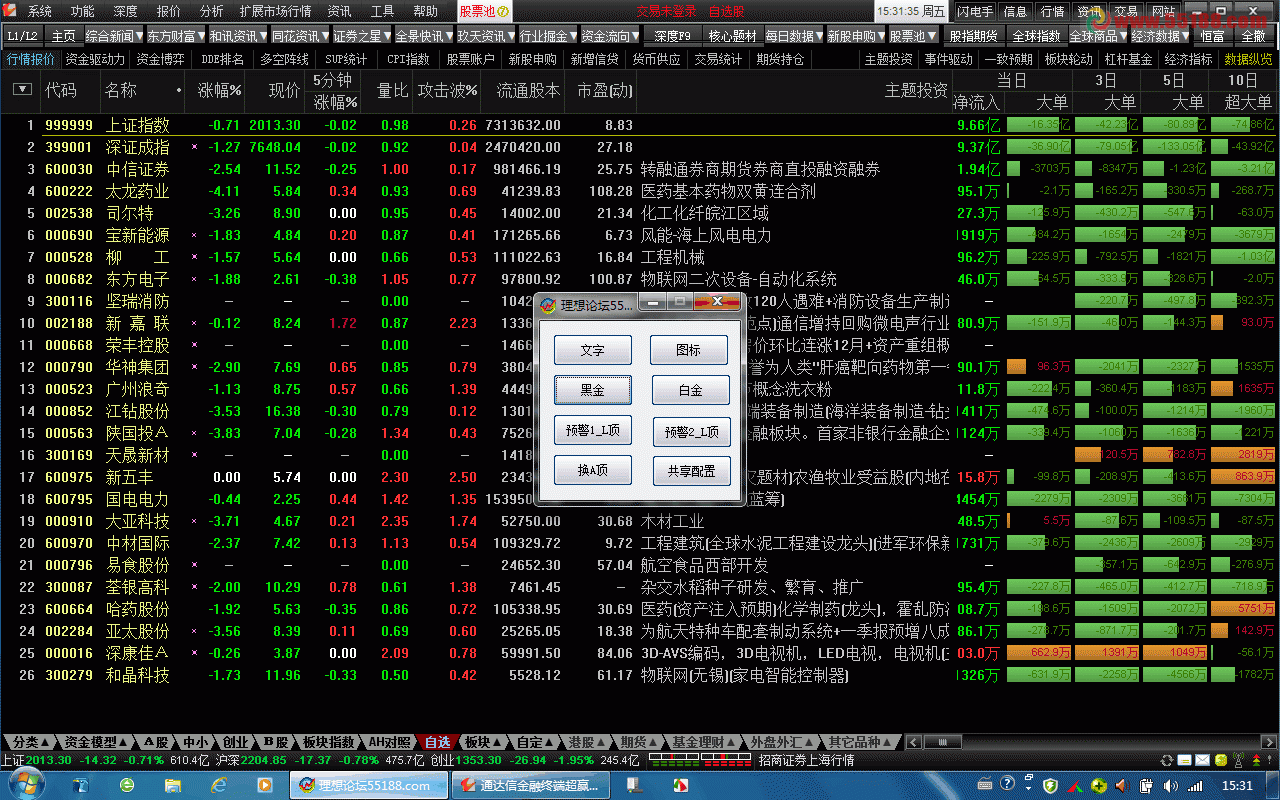Switch to the 数据纵览 right tab
The width and height of the screenshot is (1280, 800).
1248,59
